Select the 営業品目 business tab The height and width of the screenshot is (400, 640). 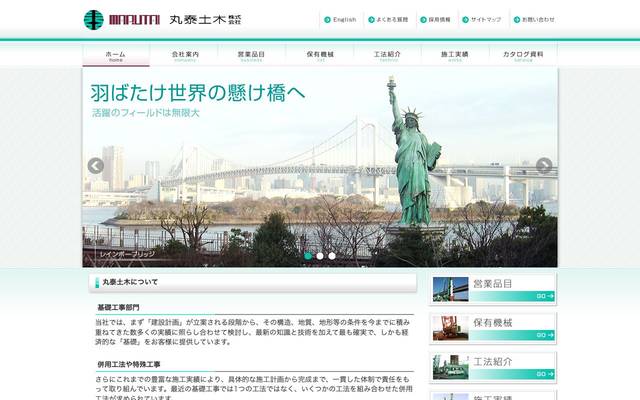click(x=251, y=56)
